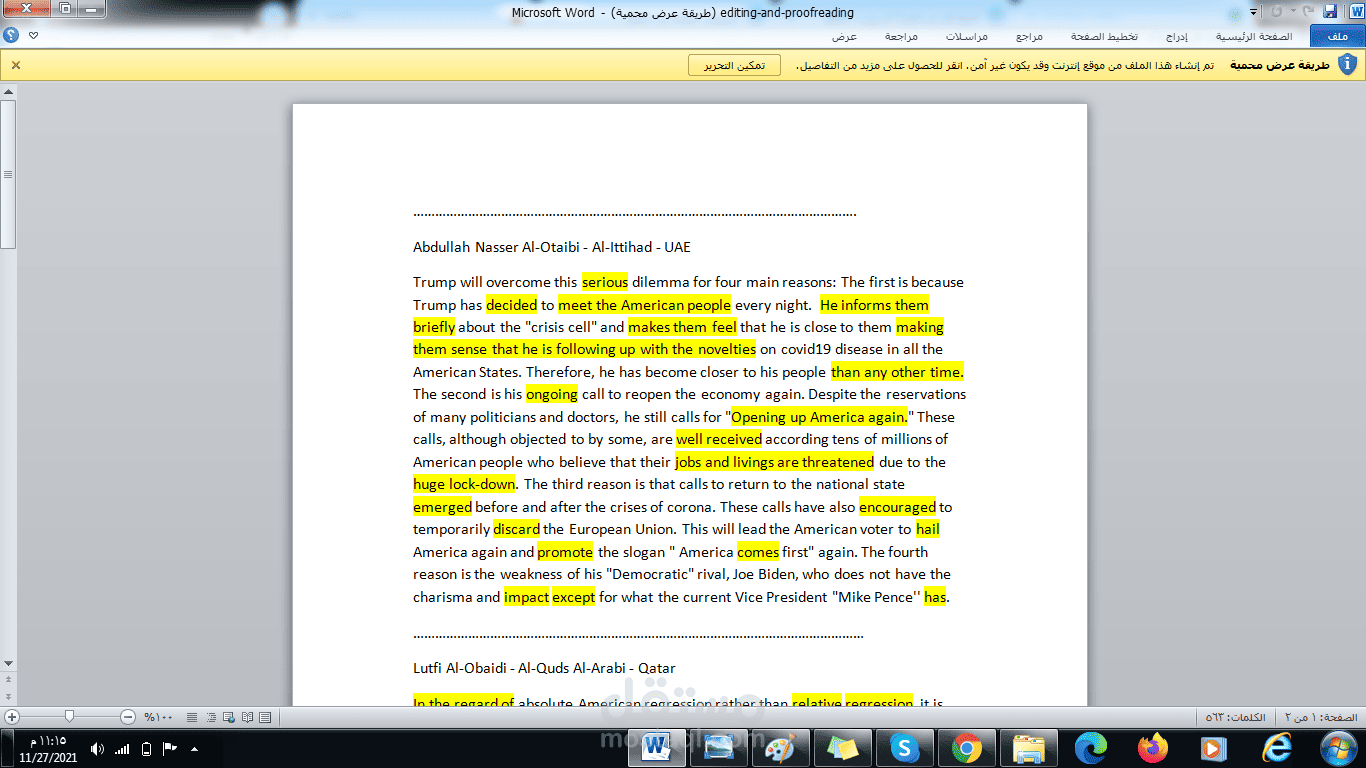Open Mozilla Firefox from the taskbar

coord(1152,748)
